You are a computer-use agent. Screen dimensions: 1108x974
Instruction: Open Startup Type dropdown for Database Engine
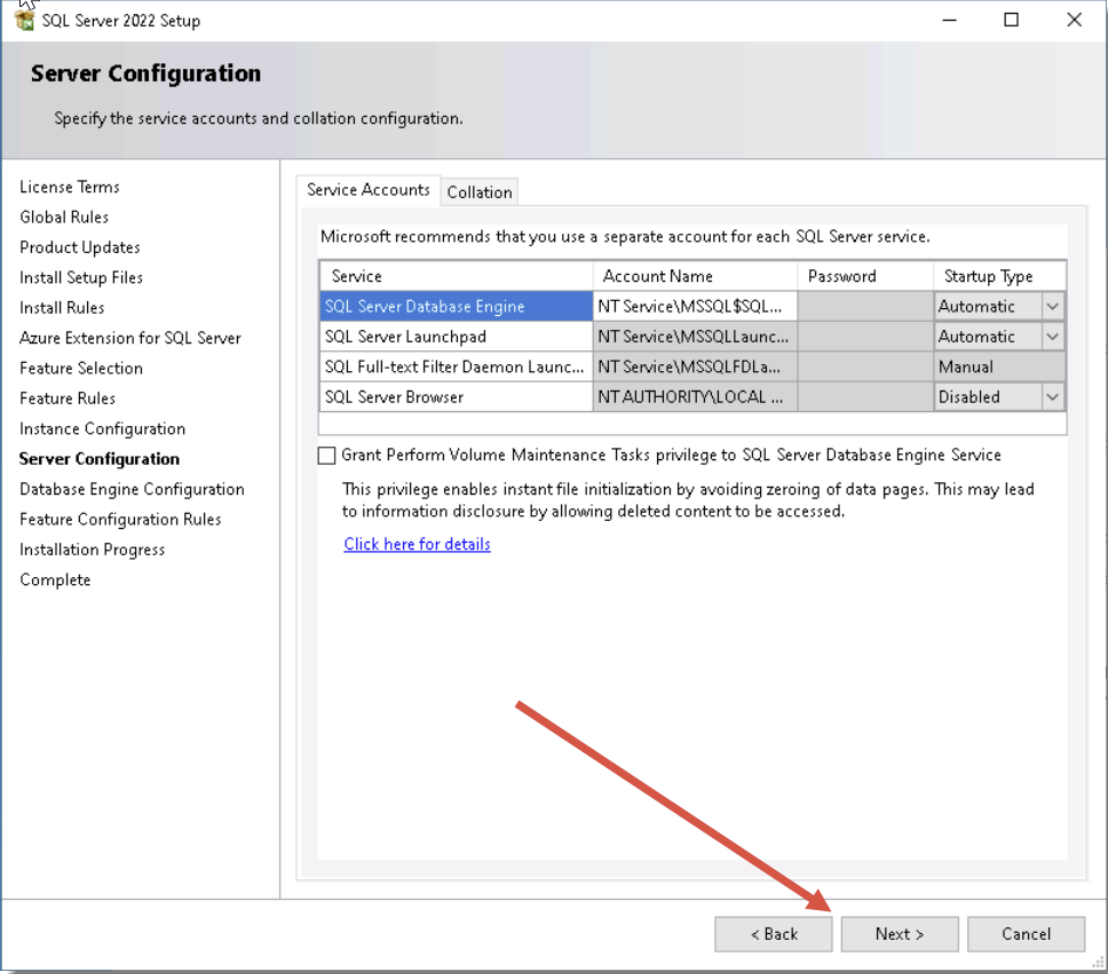(1052, 306)
